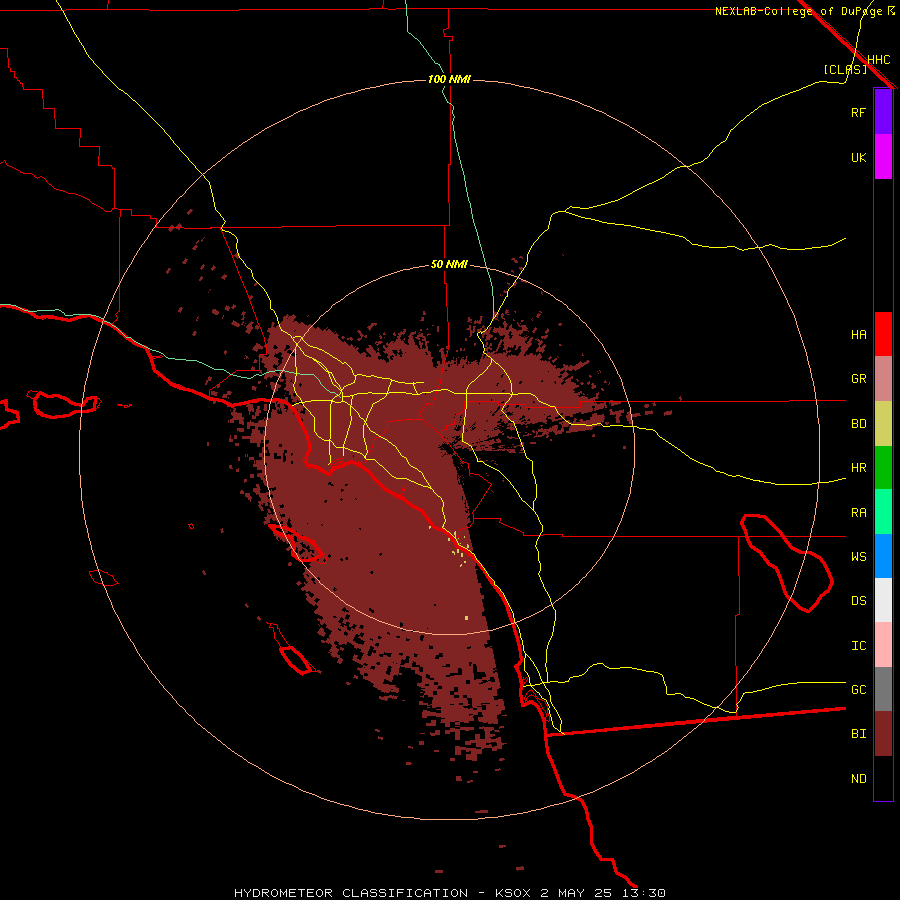Screen dimensions: 900x900
Task: Click the HHC product label
Action: click(879, 60)
